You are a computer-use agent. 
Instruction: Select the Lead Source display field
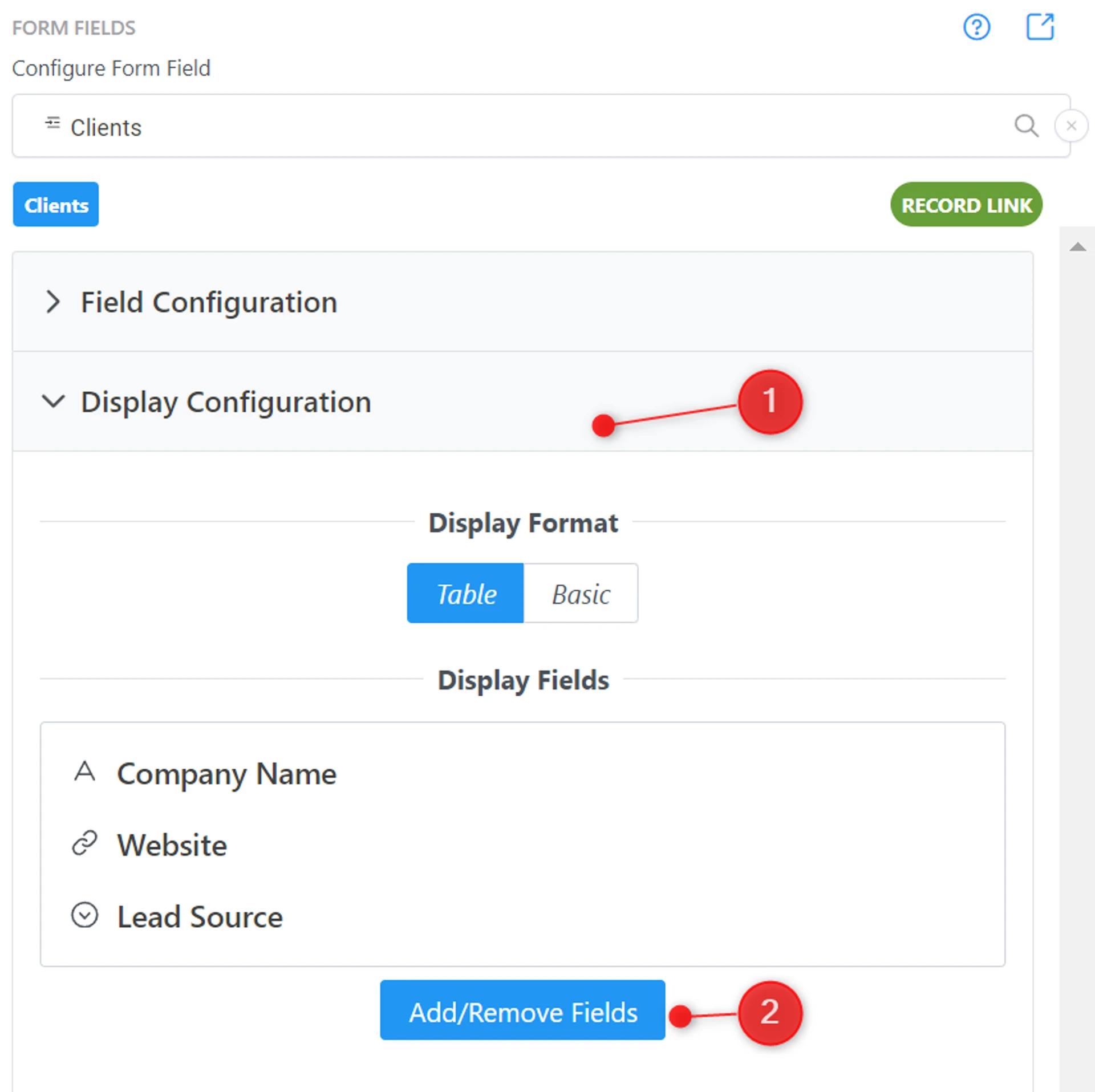click(200, 916)
